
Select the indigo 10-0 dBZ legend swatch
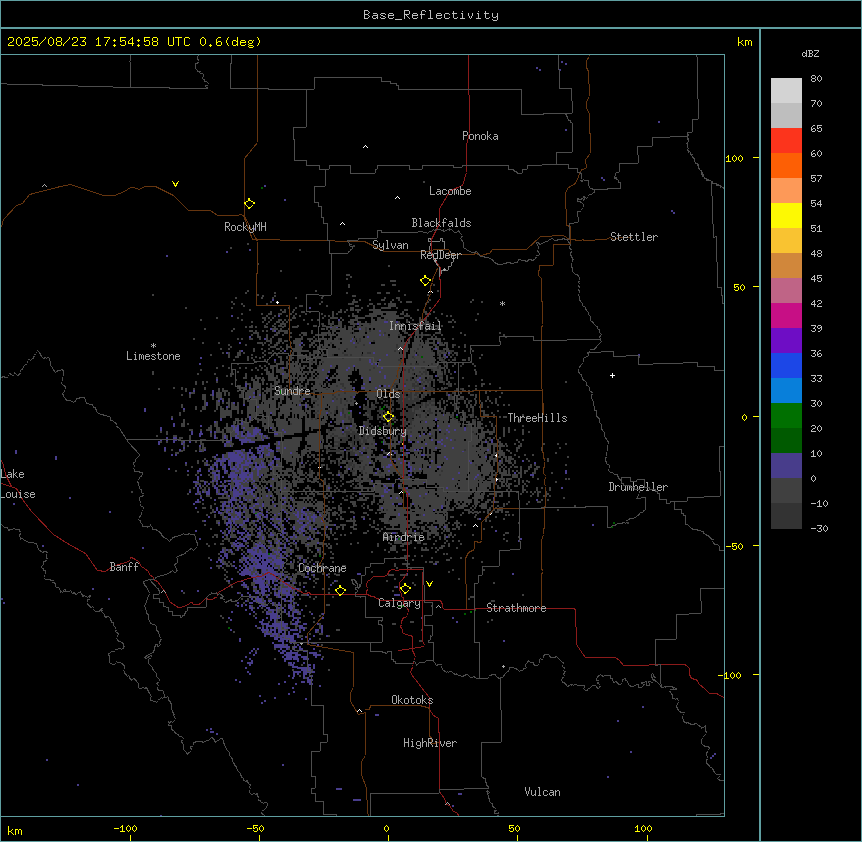pos(786,466)
